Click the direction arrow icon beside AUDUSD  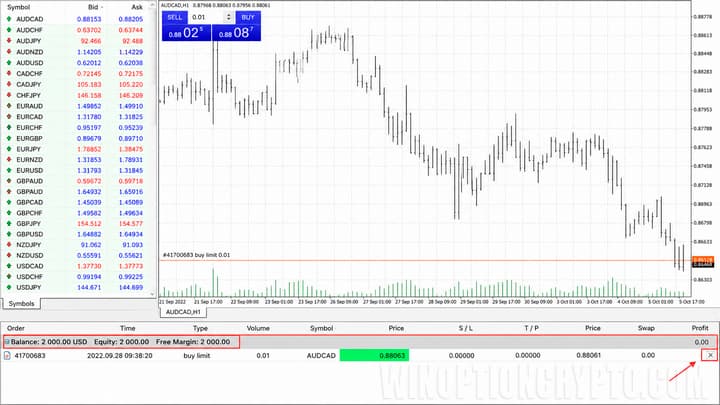pyautogui.click(x=9, y=62)
